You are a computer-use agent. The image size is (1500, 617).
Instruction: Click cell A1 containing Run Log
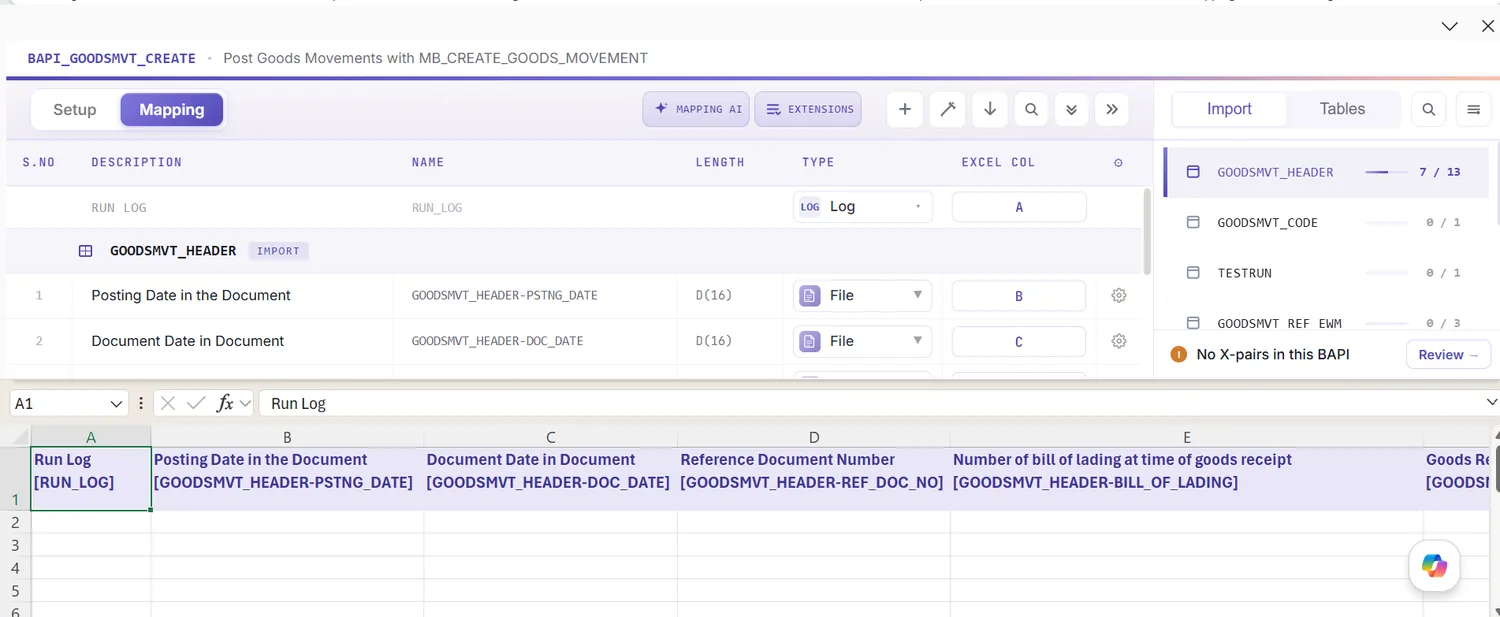pos(91,479)
